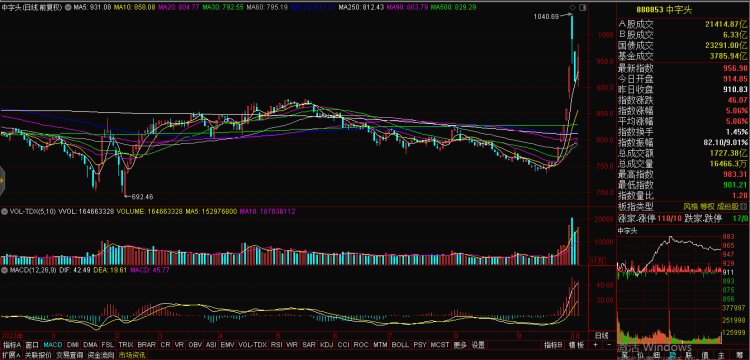Click the 设置 button in indicator bar
The image size is (750, 360).
[478, 345]
